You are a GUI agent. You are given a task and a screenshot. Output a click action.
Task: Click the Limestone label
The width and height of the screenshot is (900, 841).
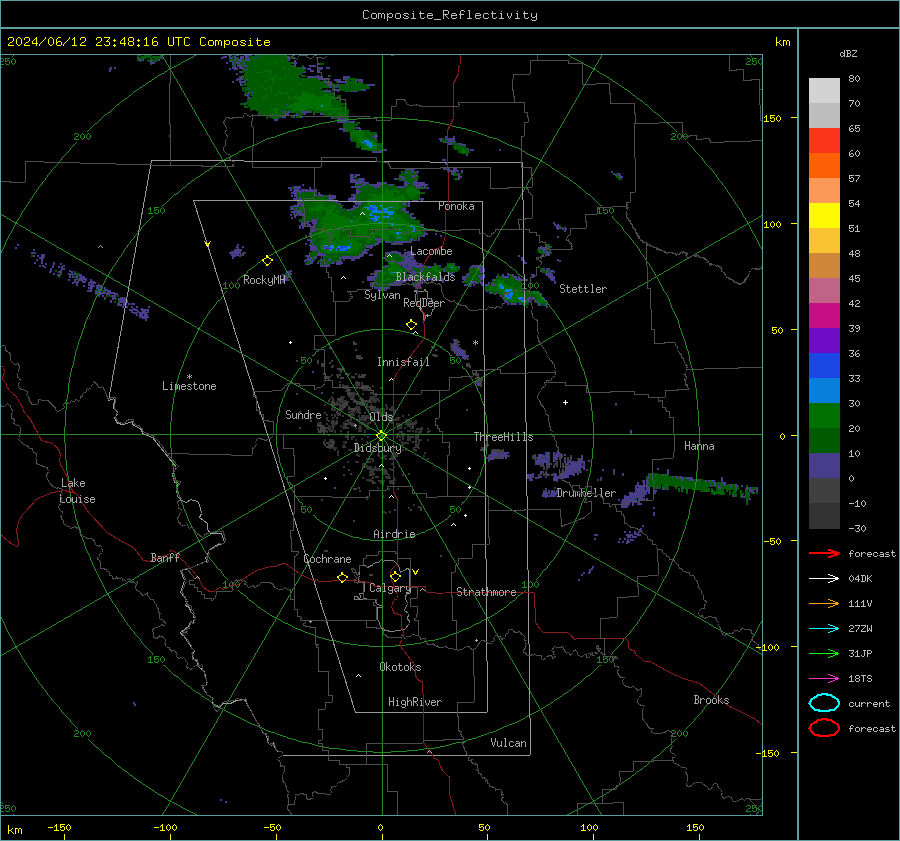189,386
